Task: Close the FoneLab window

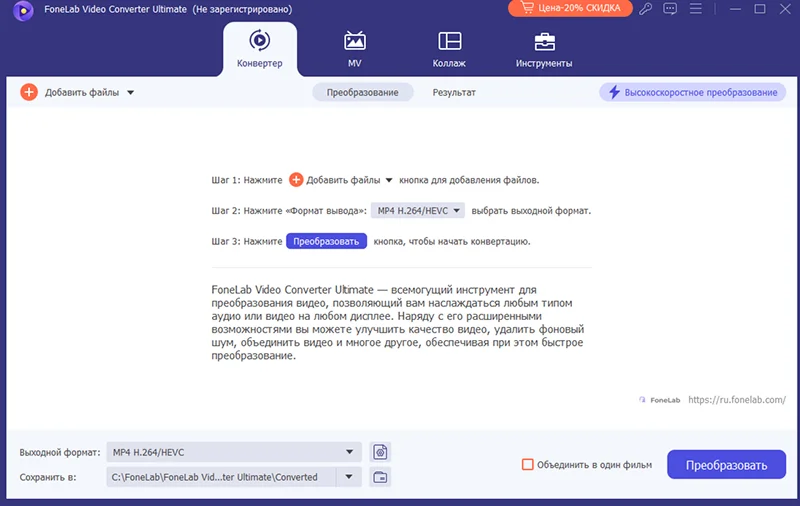Action: 785,9
